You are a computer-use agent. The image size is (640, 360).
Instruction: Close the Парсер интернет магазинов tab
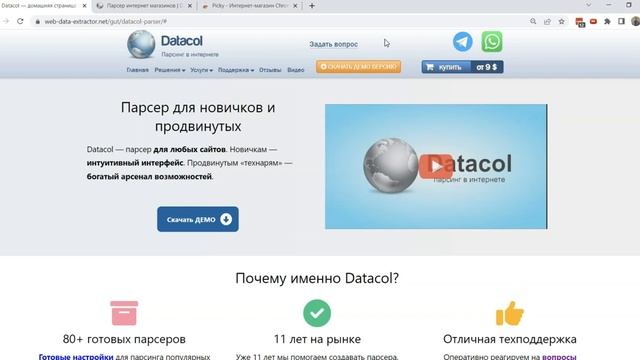point(190,6)
